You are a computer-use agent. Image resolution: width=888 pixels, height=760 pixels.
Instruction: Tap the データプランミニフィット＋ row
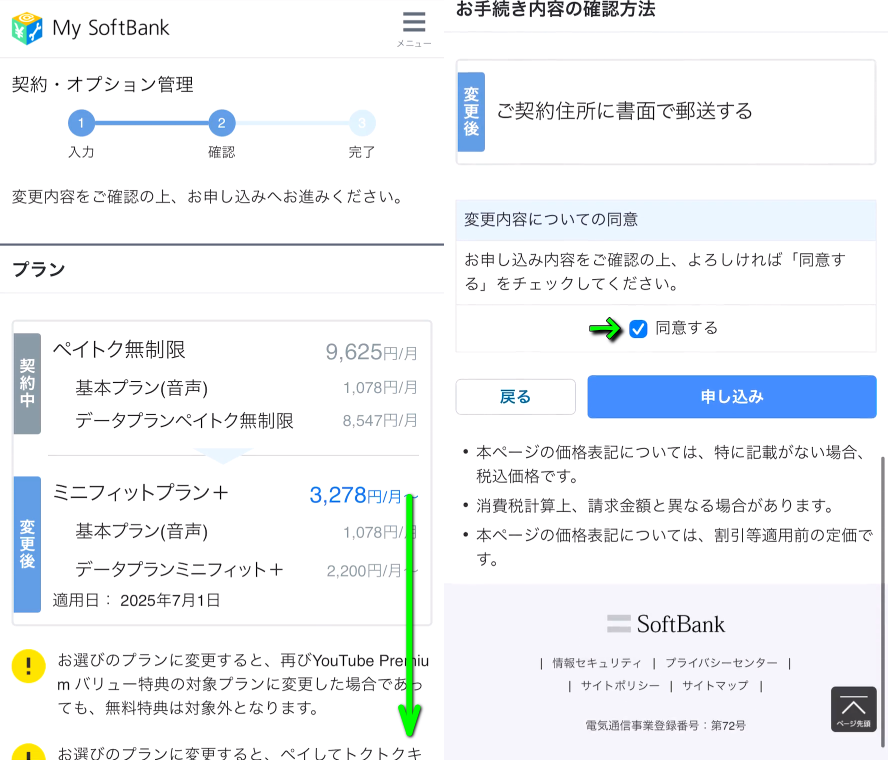[180, 569]
